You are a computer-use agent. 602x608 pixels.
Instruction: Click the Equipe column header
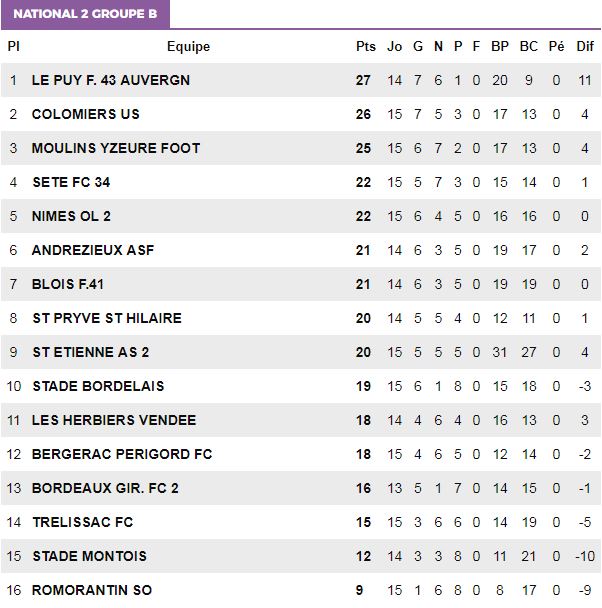click(x=188, y=47)
